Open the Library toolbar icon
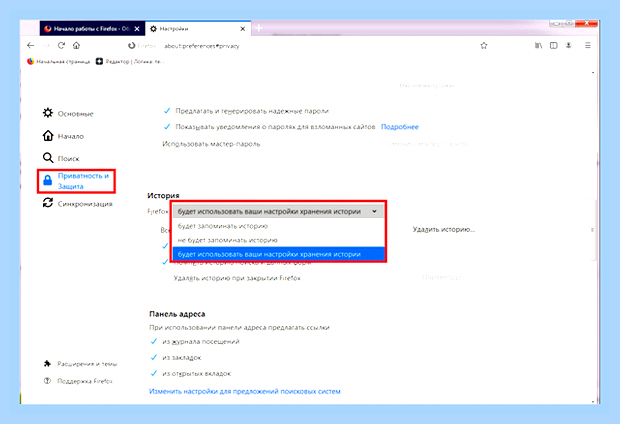 point(538,45)
